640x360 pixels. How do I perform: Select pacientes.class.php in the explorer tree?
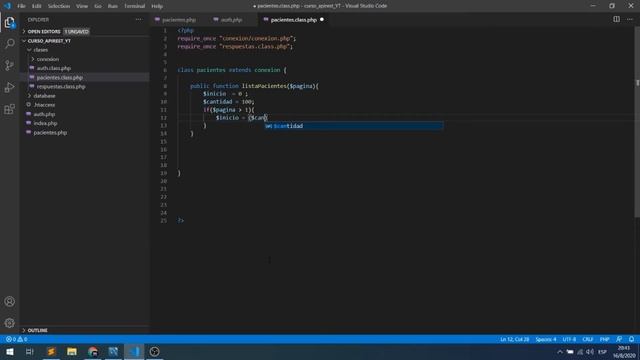tap(60, 77)
